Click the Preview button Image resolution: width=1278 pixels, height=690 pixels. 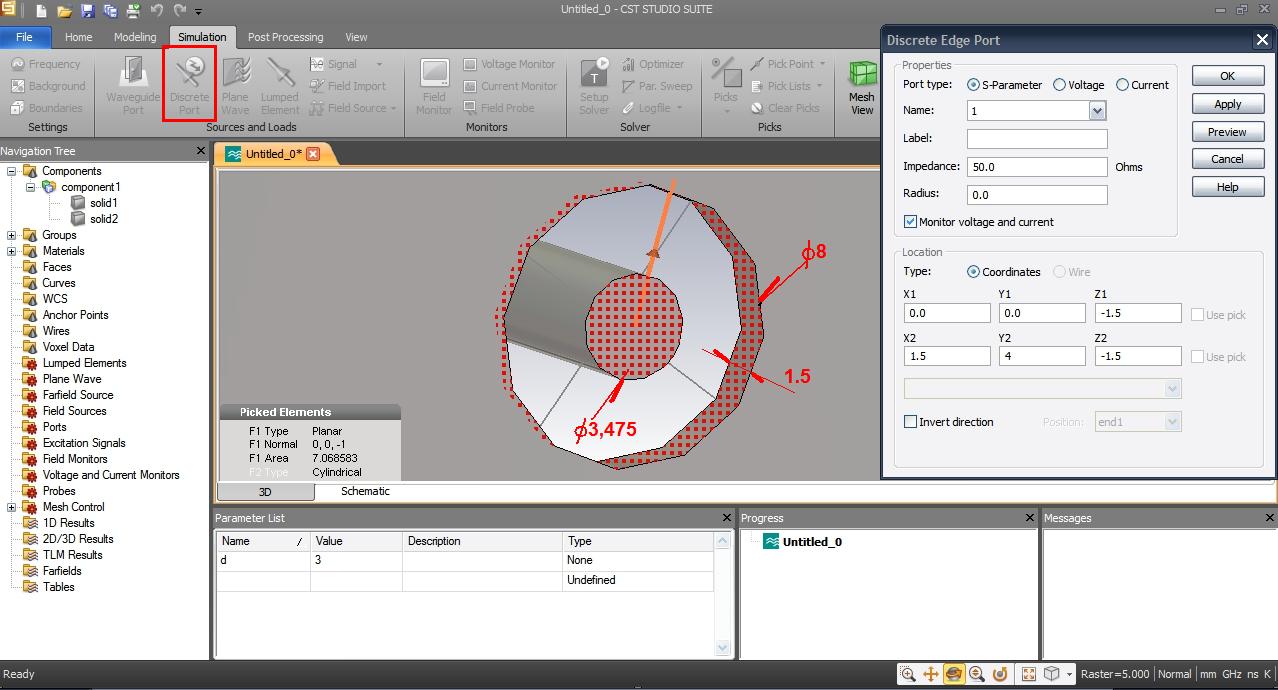1227,132
